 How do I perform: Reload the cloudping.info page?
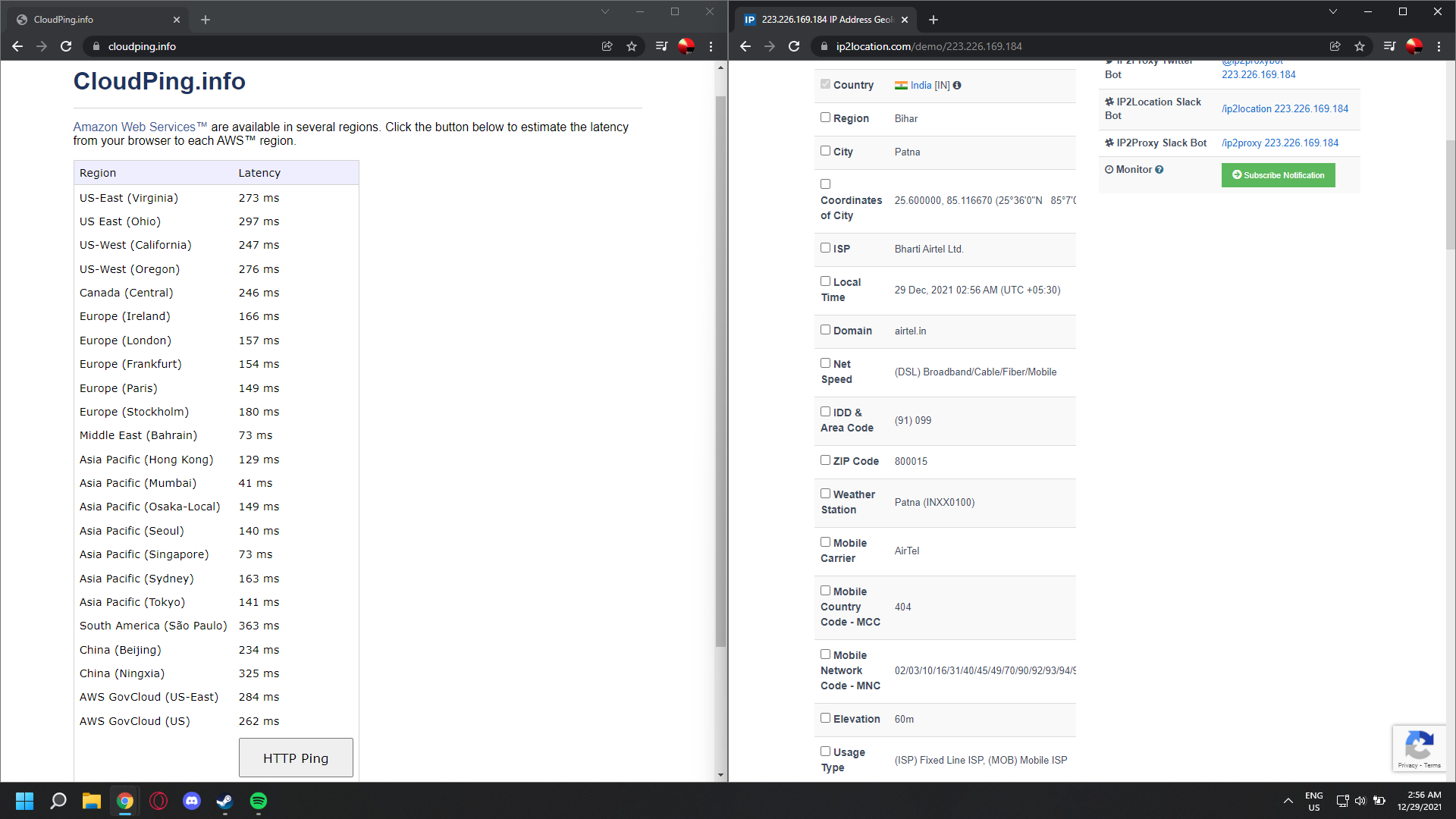point(66,46)
